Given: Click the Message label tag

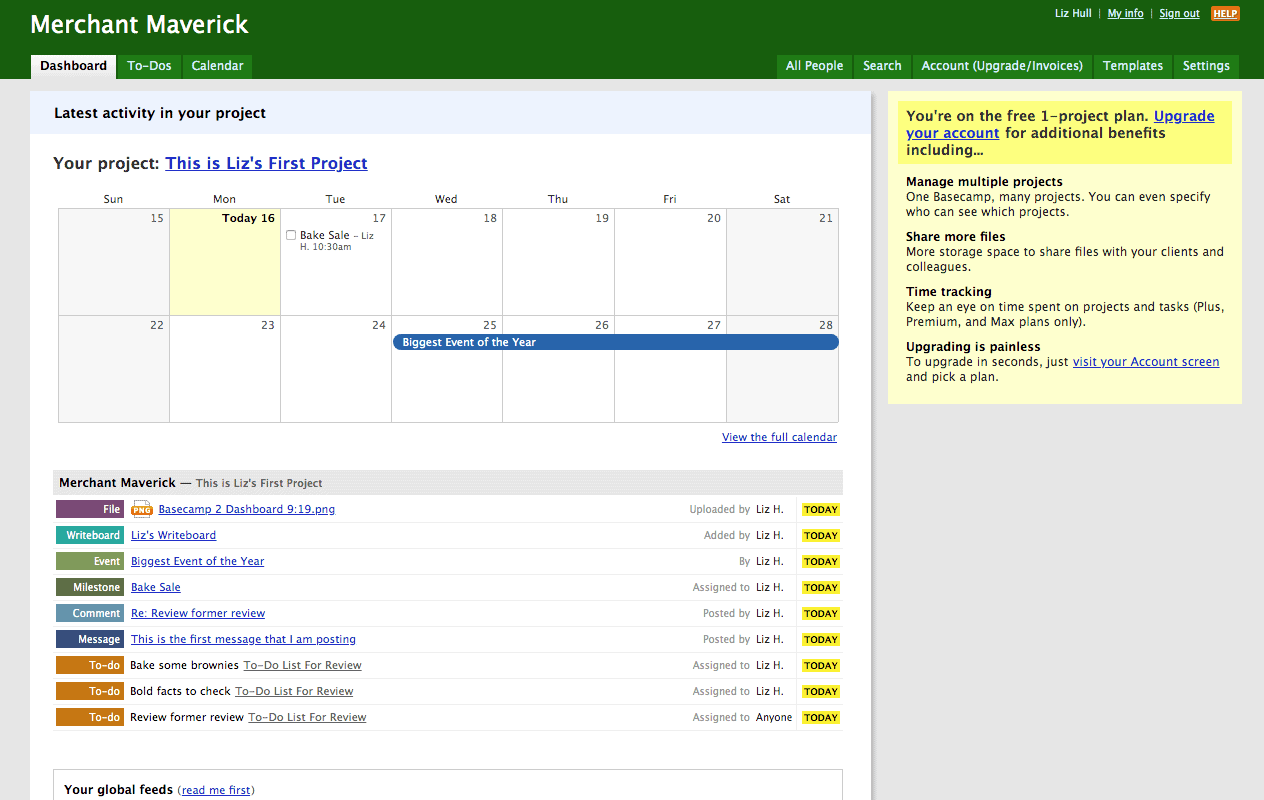Looking at the screenshot, I should (90, 639).
